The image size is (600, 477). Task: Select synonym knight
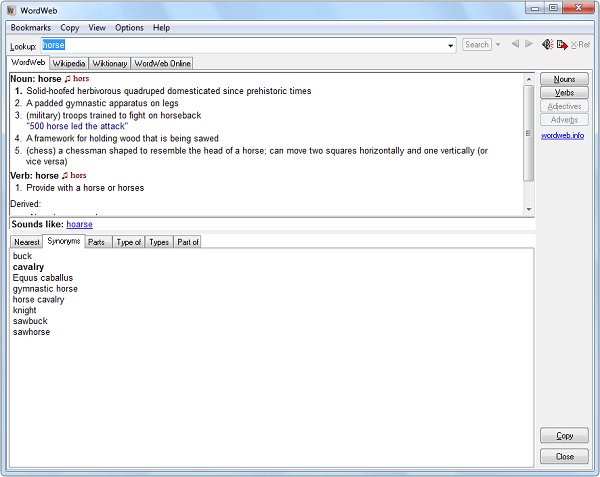coord(24,310)
